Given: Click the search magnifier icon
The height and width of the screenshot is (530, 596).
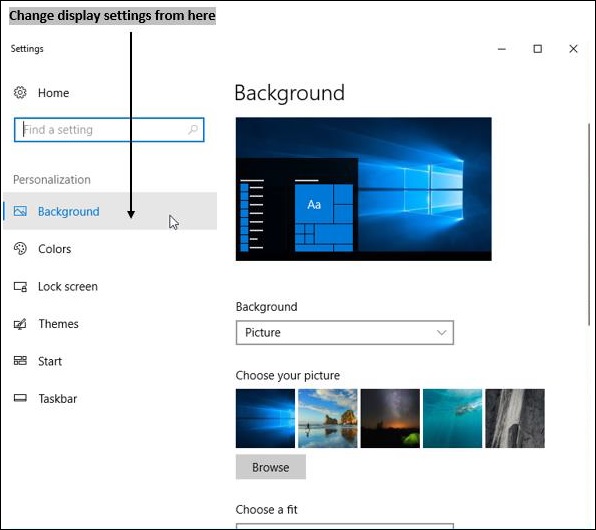Looking at the screenshot, I should [193, 130].
